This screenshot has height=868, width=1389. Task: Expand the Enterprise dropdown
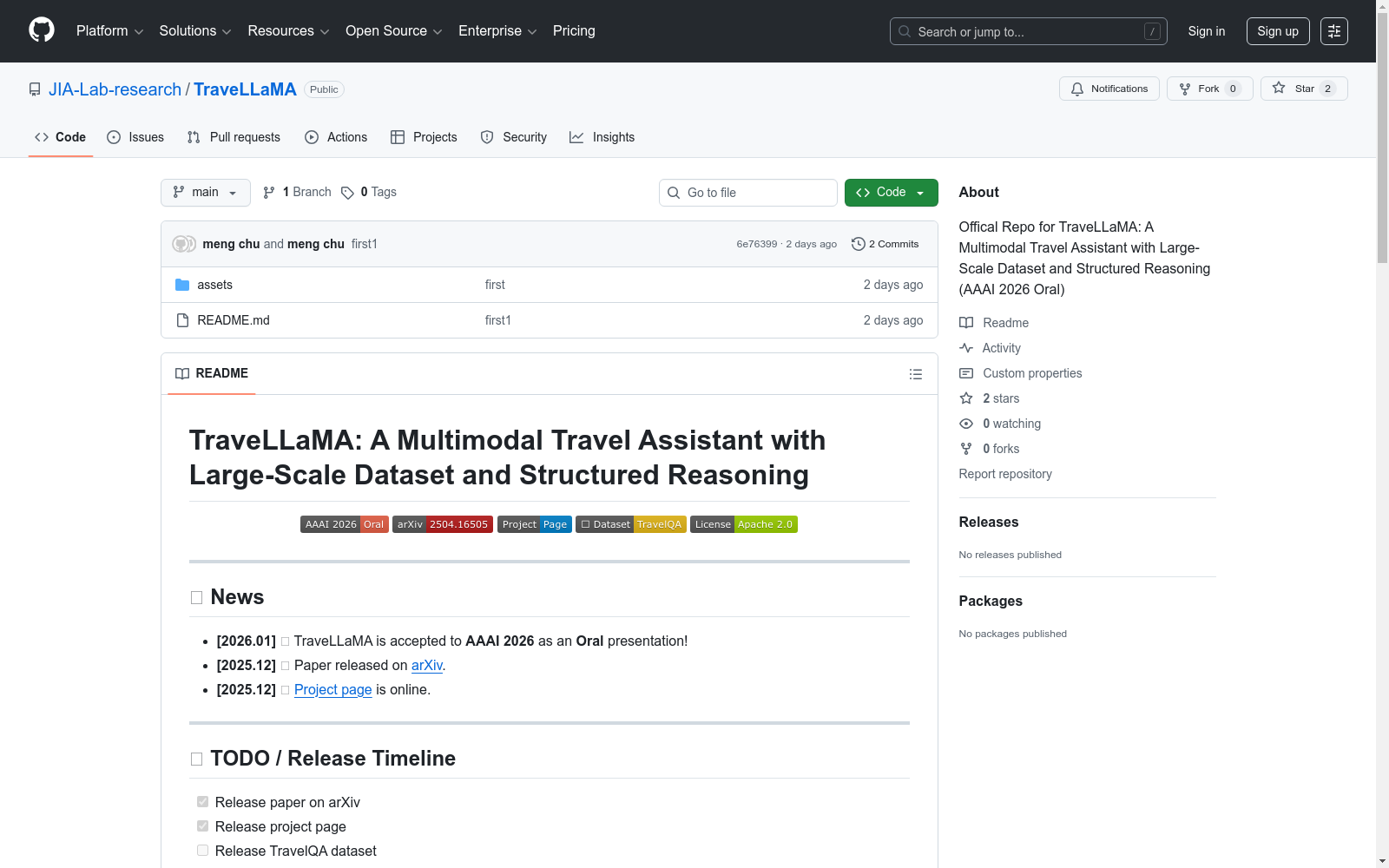click(x=497, y=31)
